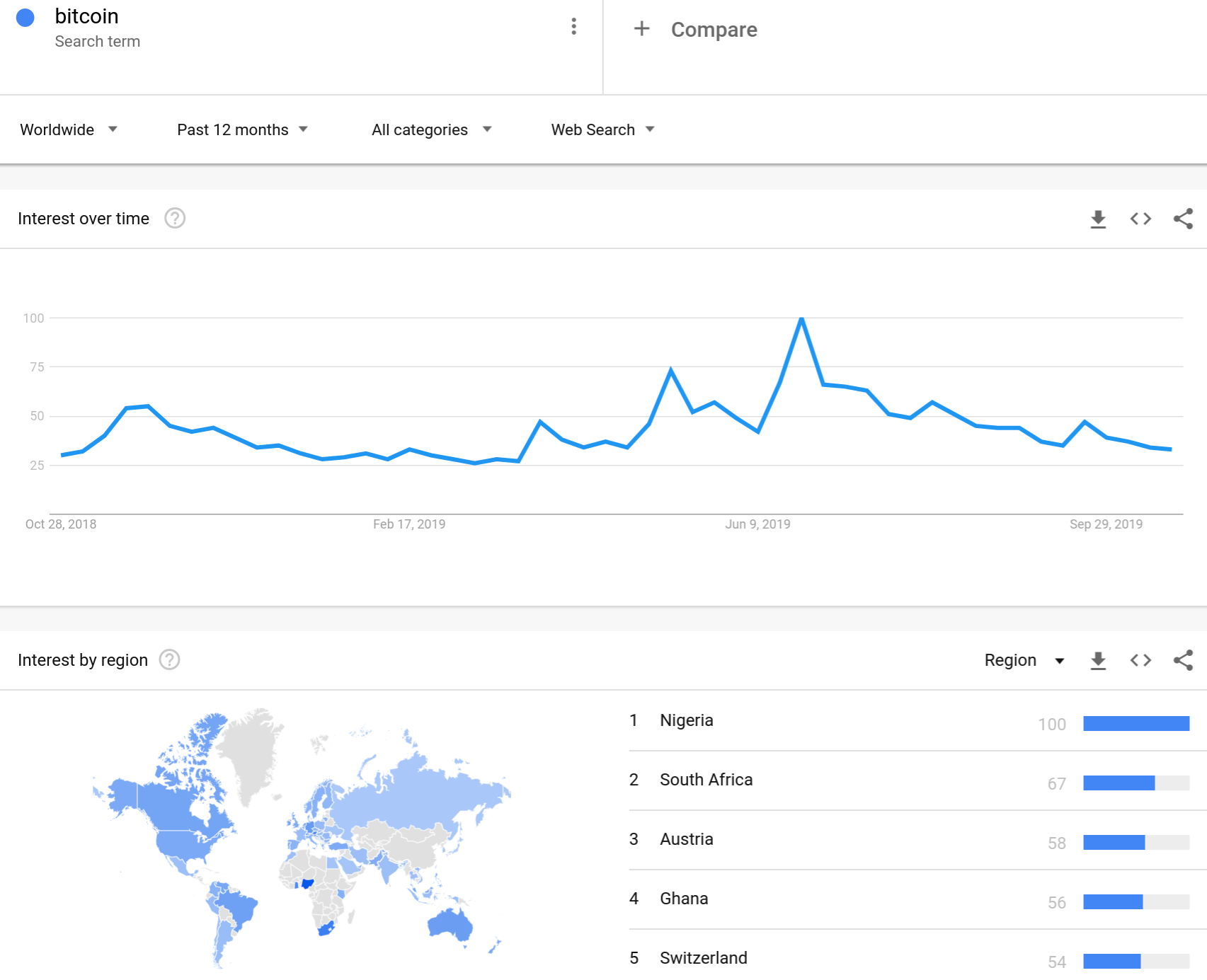Share the Interest by region widget
1207x980 pixels.
pos(1183,660)
